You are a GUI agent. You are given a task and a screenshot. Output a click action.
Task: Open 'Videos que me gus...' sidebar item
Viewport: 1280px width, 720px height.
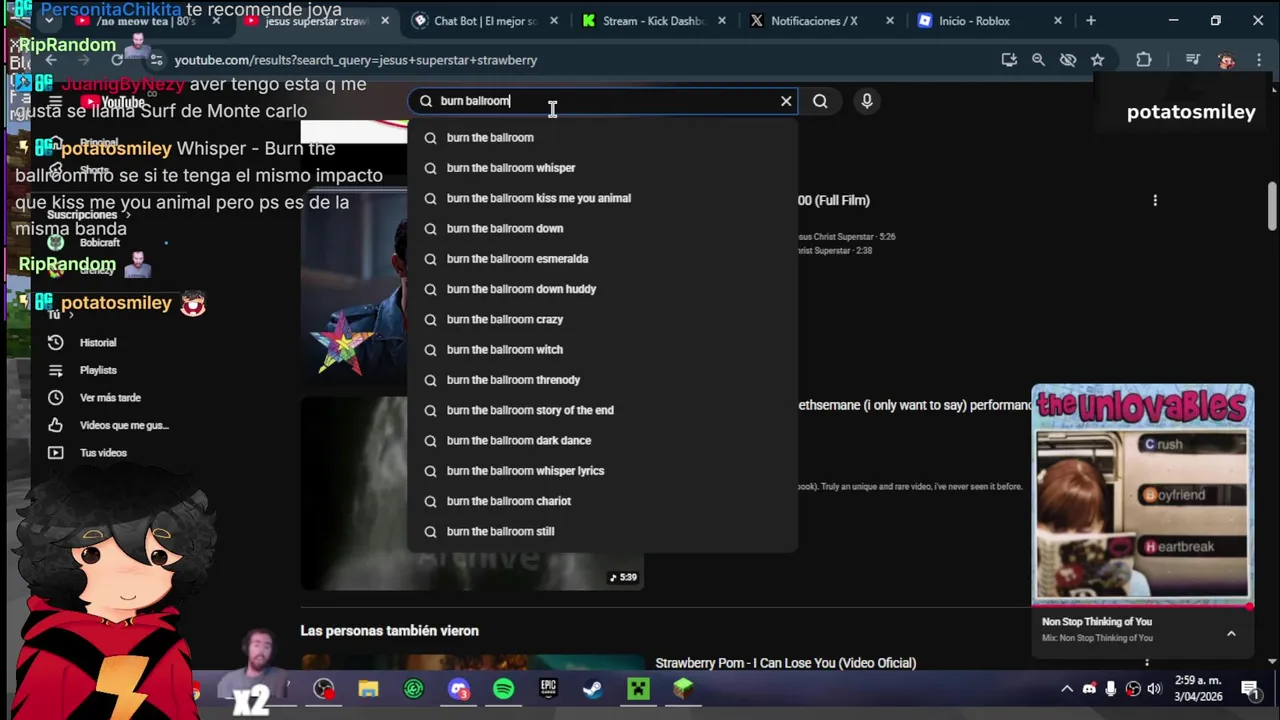[110, 425]
